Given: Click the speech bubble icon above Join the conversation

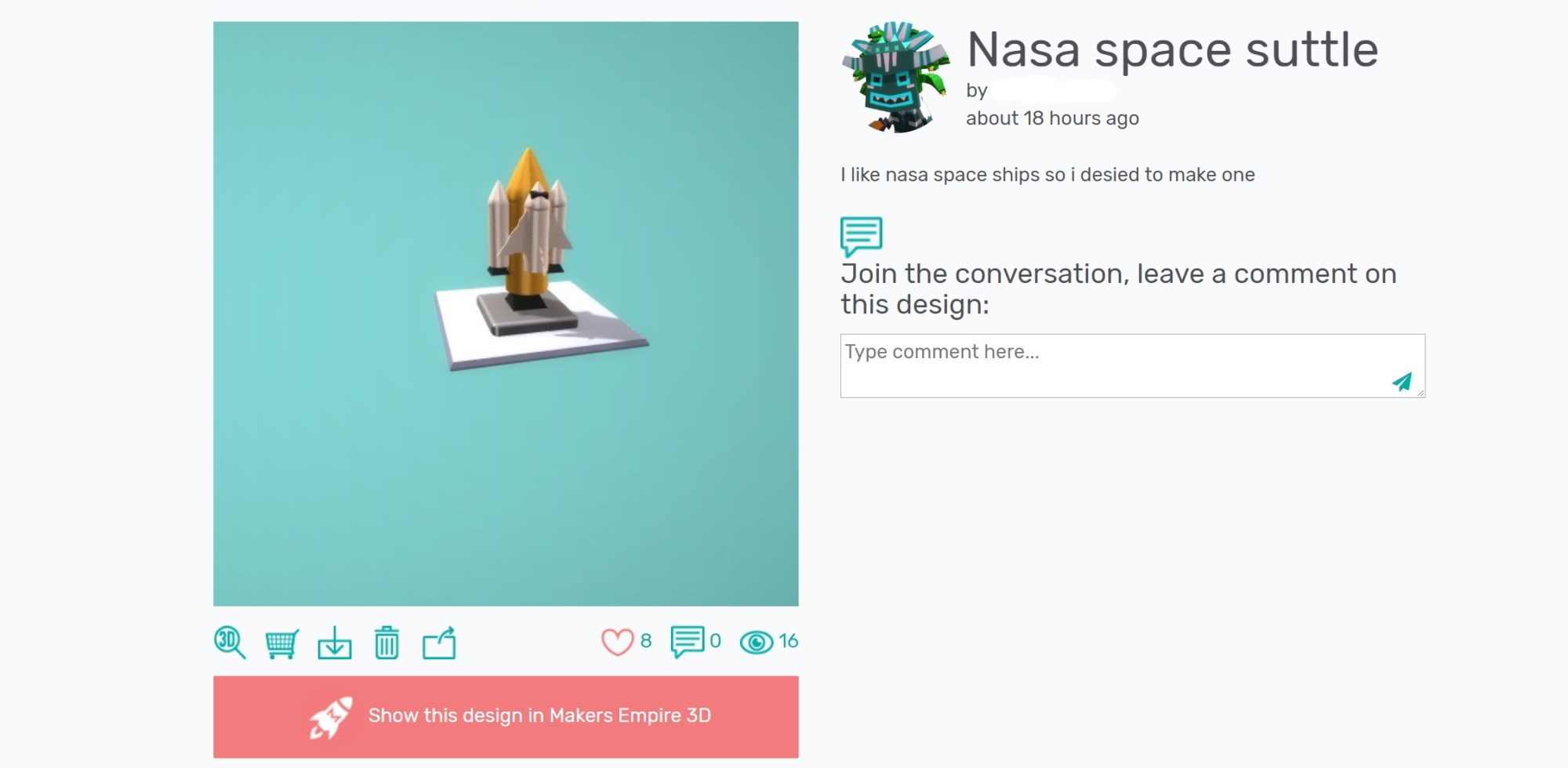Looking at the screenshot, I should coord(861,236).
